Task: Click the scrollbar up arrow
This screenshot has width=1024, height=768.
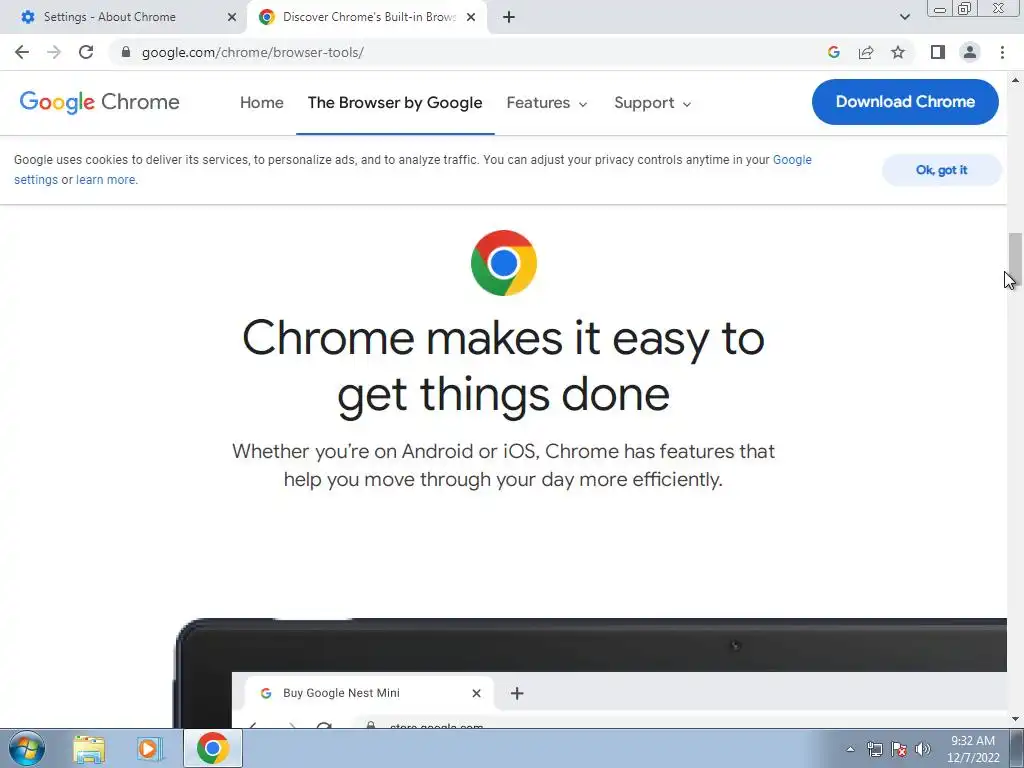Action: (1015, 80)
